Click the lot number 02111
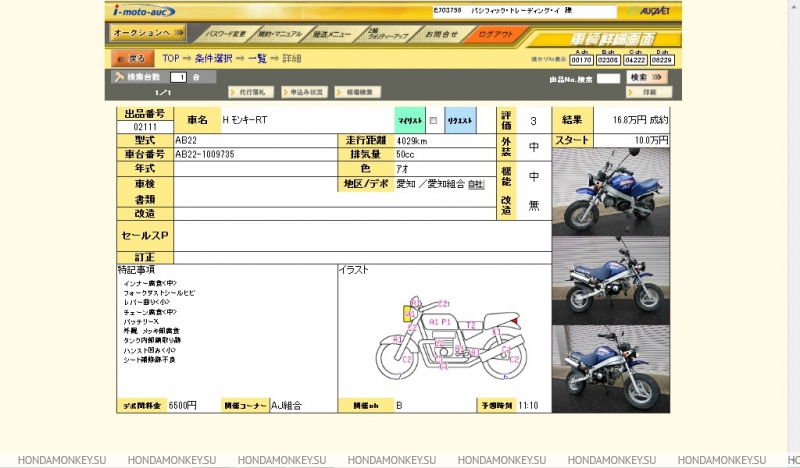800x468 pixels. [x=145, y=127]
